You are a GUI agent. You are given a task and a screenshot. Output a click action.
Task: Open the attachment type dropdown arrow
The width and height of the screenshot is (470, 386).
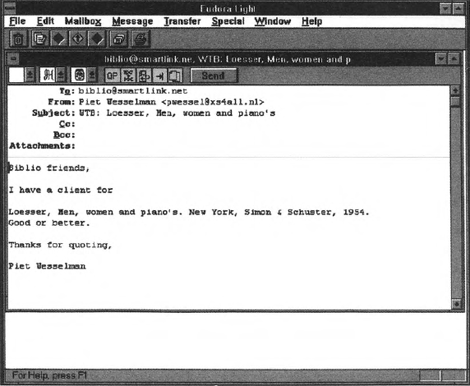tap(92, 75)
